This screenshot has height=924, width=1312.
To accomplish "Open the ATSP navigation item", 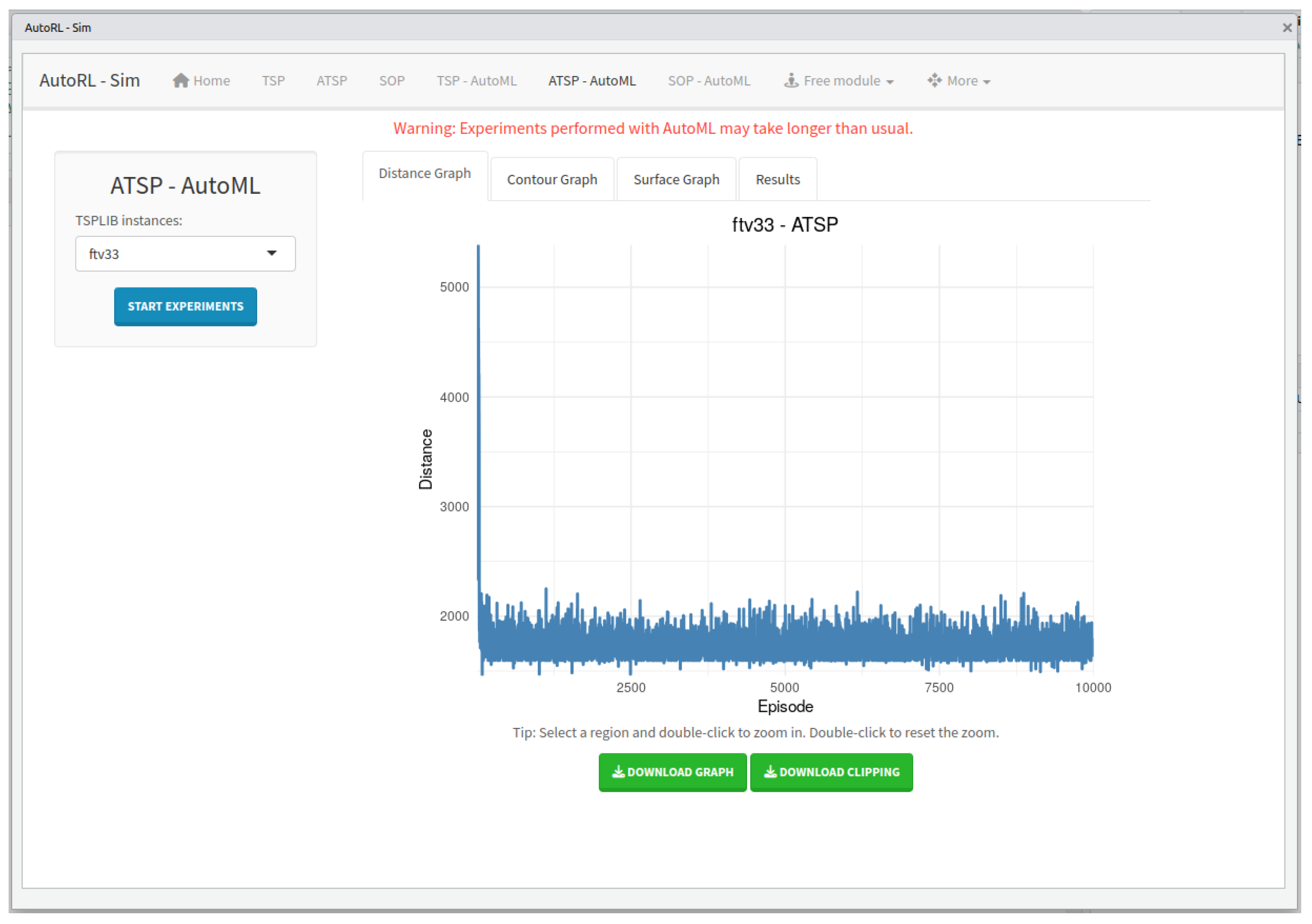I will pyautogui.click(x=332, y=81).
